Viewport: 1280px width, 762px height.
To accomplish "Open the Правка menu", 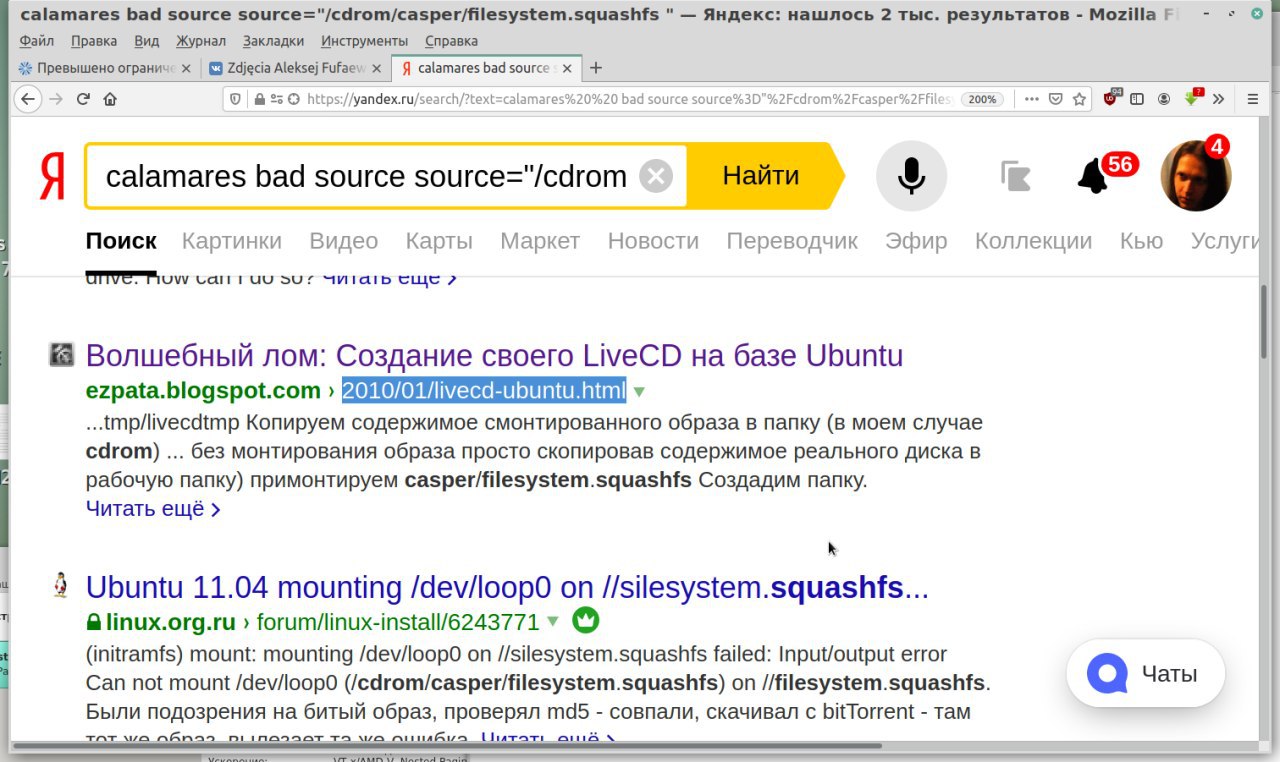I will 93,41.
